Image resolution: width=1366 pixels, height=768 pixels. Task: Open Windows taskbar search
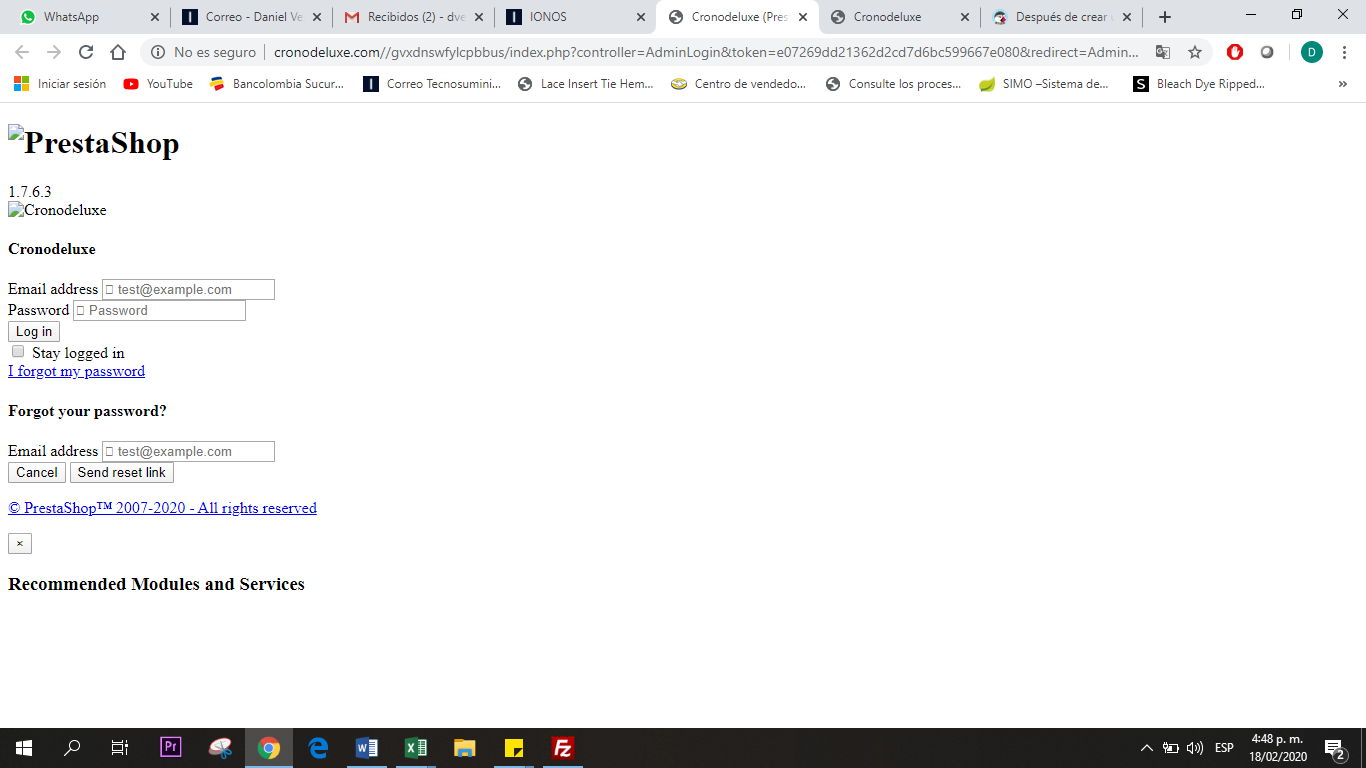coord(72,748)
